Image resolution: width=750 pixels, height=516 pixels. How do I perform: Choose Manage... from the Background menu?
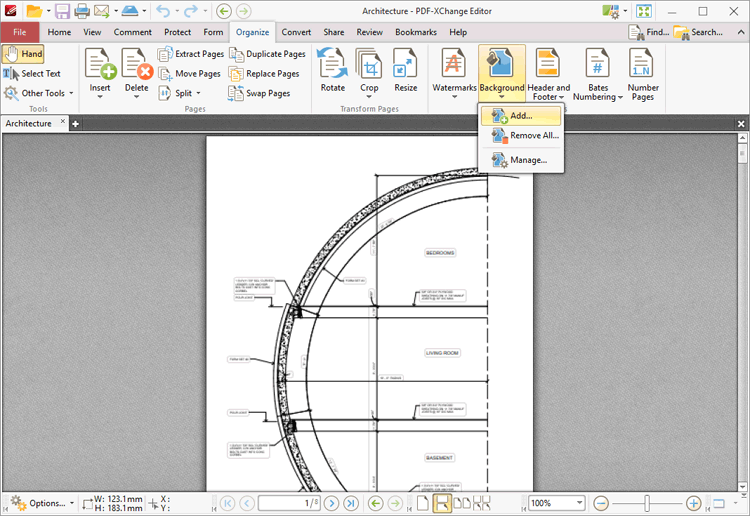click(521, 160)
